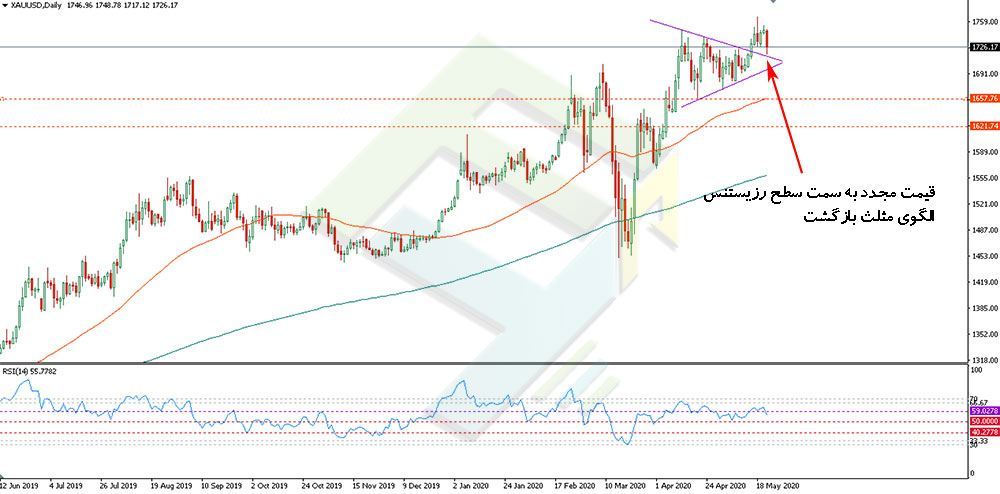Click the current price label 1726.17

984,47
